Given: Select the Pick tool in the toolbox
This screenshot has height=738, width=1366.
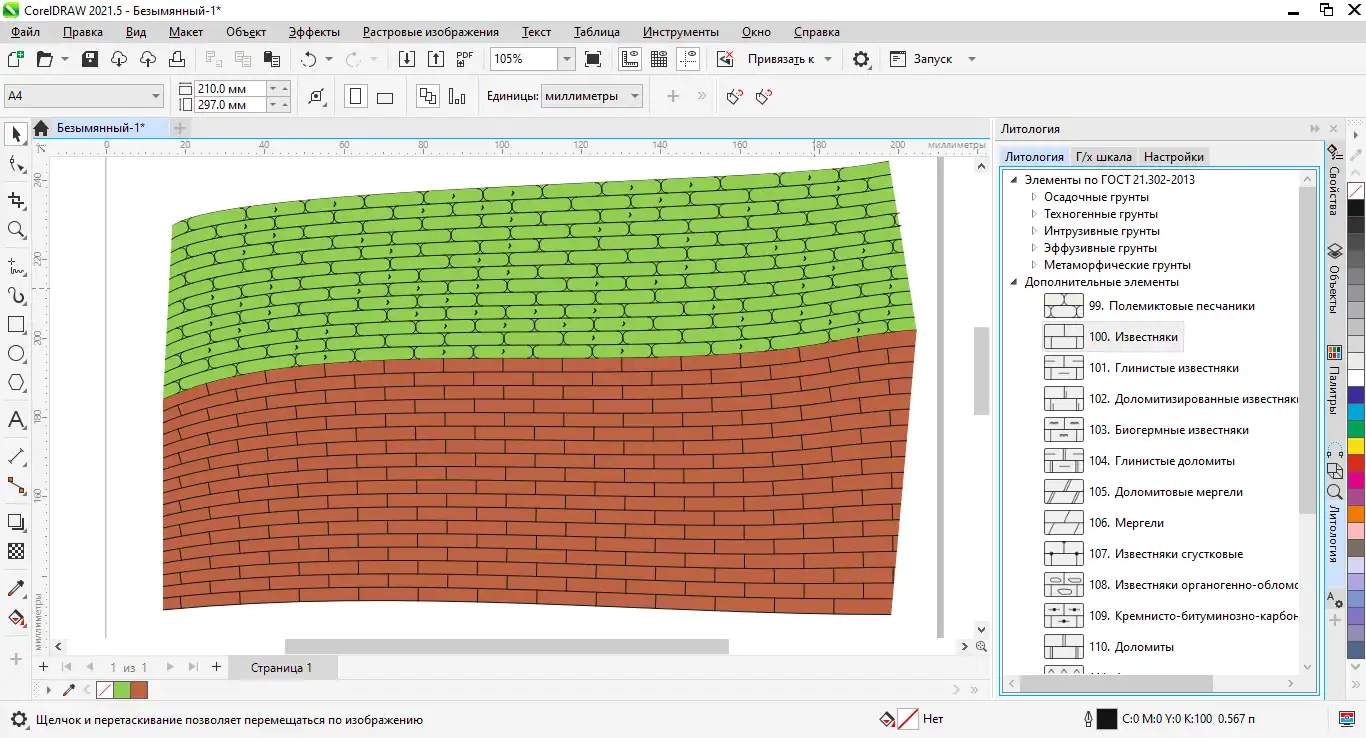Looking at the screenshot, I should point(16,134).
